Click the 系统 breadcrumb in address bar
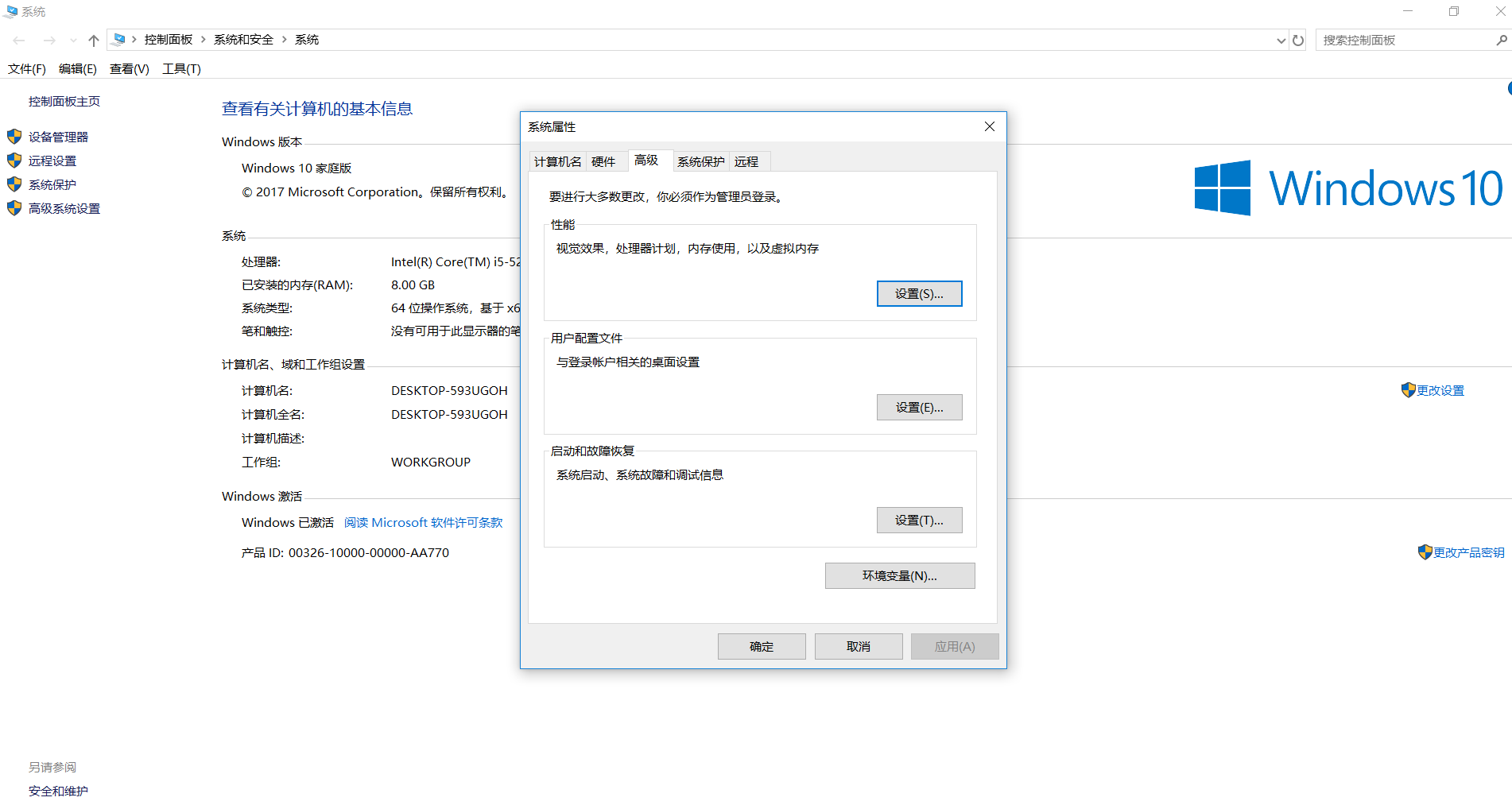The width and height of the screenshot is (1512, 809). (x=307, y=39)
